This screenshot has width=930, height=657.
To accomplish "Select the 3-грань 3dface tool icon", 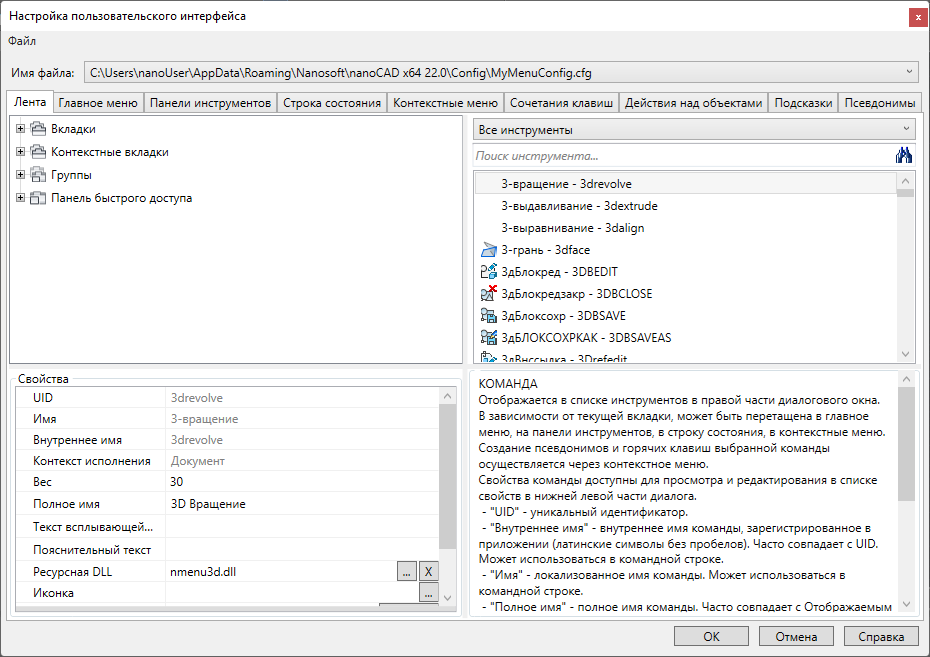I will click(x=489, y=250).
